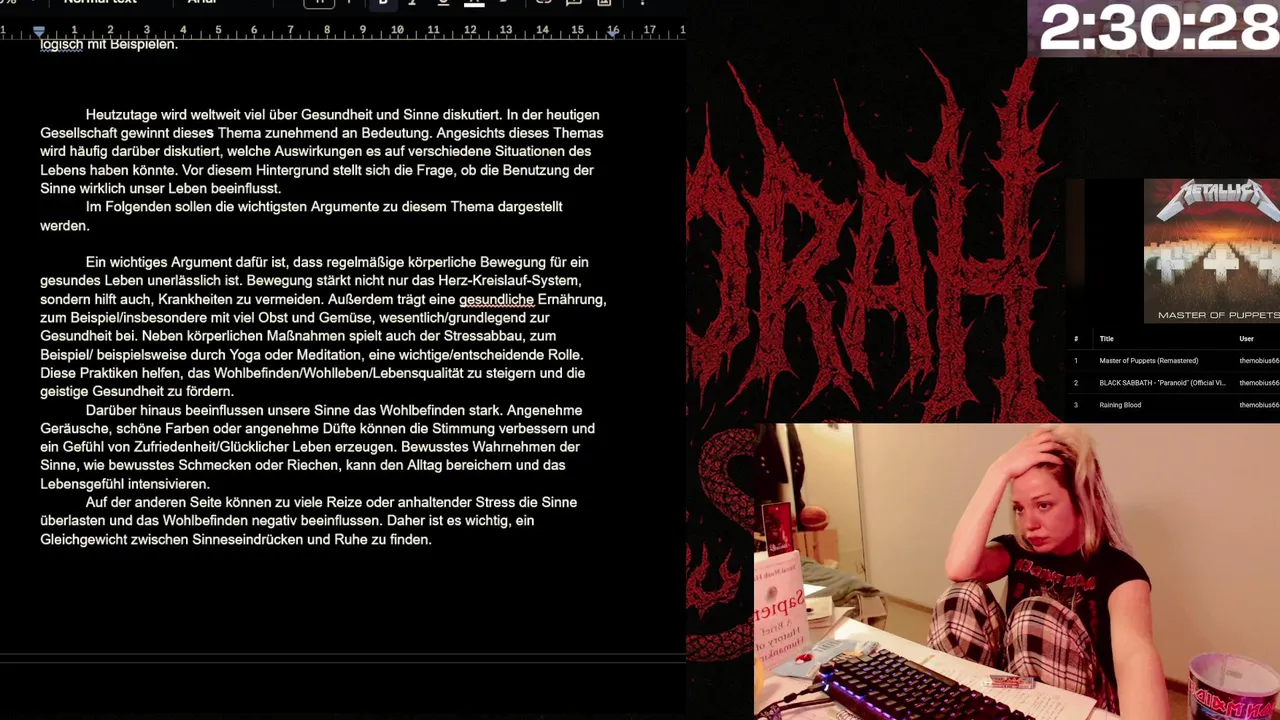The height and width of the screenshot is (720, 1280).
Task: Click the '#' column header in queue
Action: tap(1076, 339)
